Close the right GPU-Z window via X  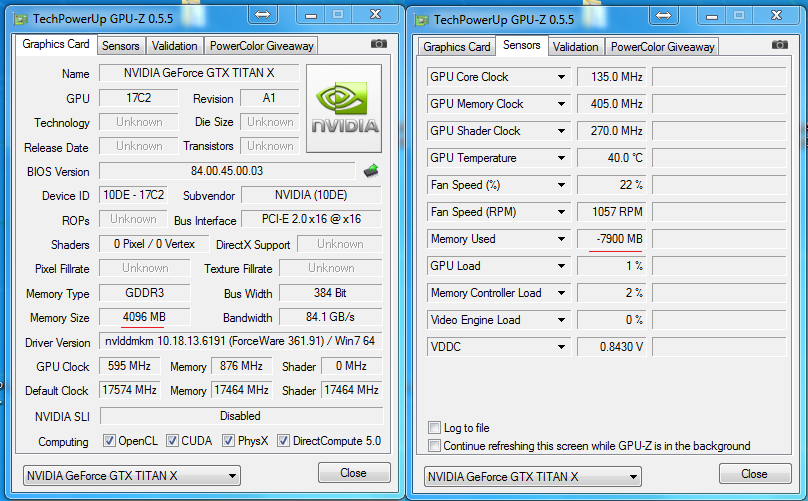pyautogui.click(x=777, y=15)
